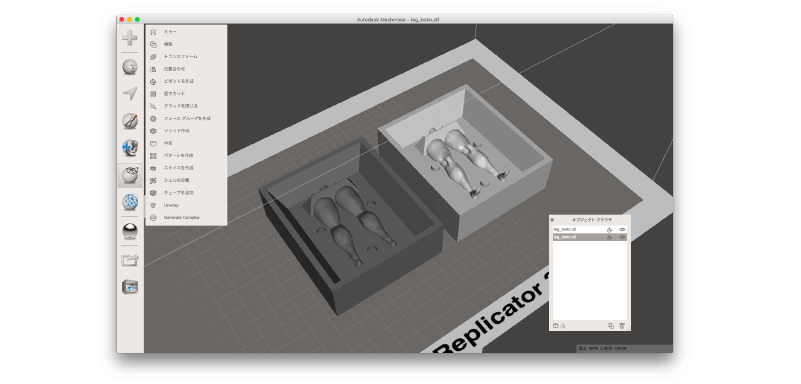Toggle the Edit tool in sidebar
The image size is (801, 384).
click(x=130, y=175)
